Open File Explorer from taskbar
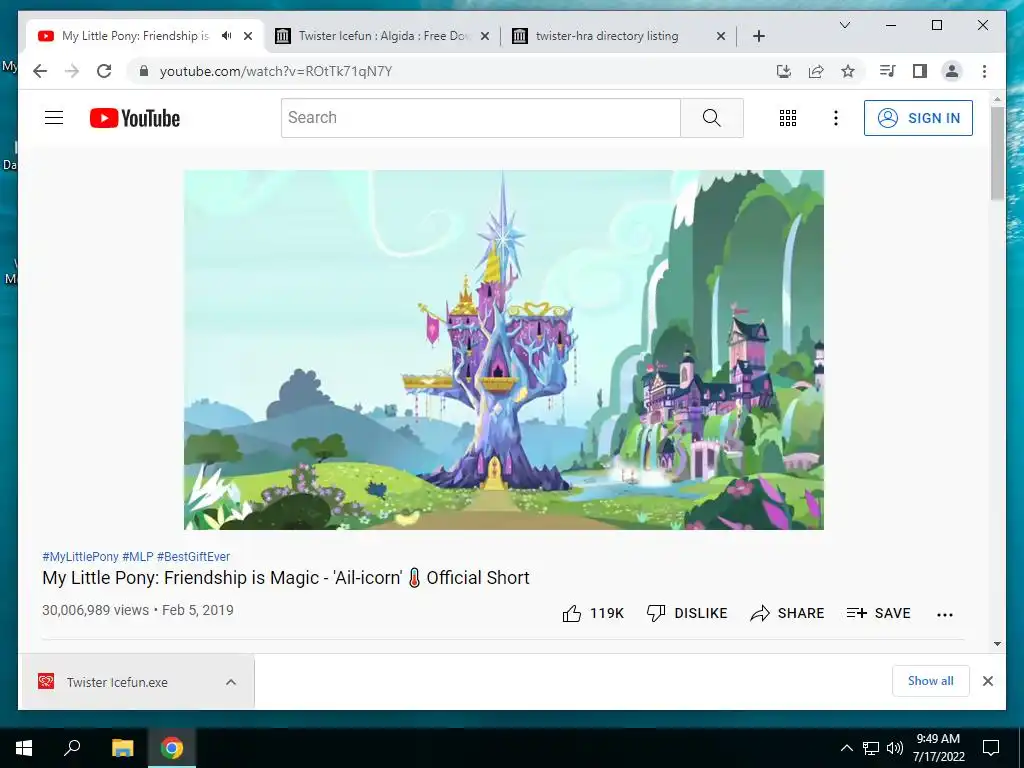1024x768 pixels. click(x=122, y=748)
